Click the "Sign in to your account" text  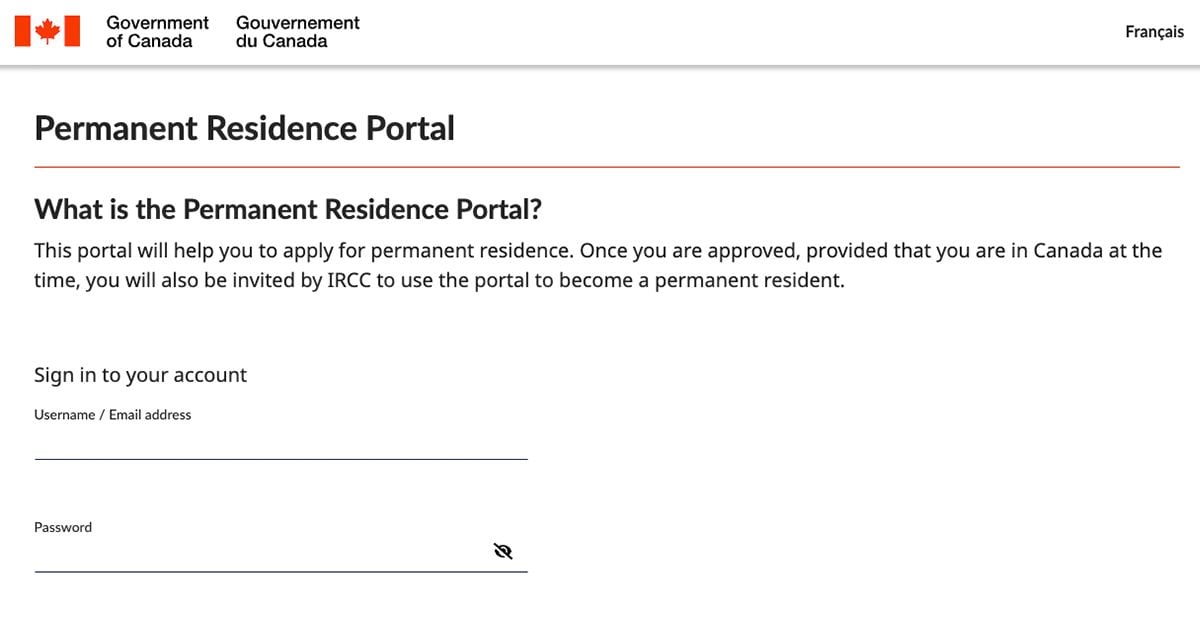click(140, 375)
